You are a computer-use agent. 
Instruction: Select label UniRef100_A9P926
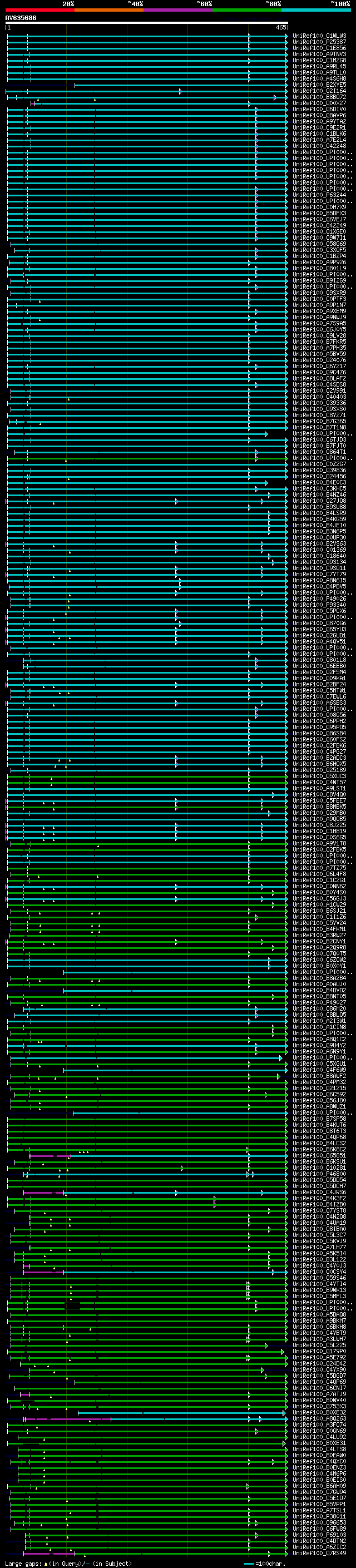(319, 262)
